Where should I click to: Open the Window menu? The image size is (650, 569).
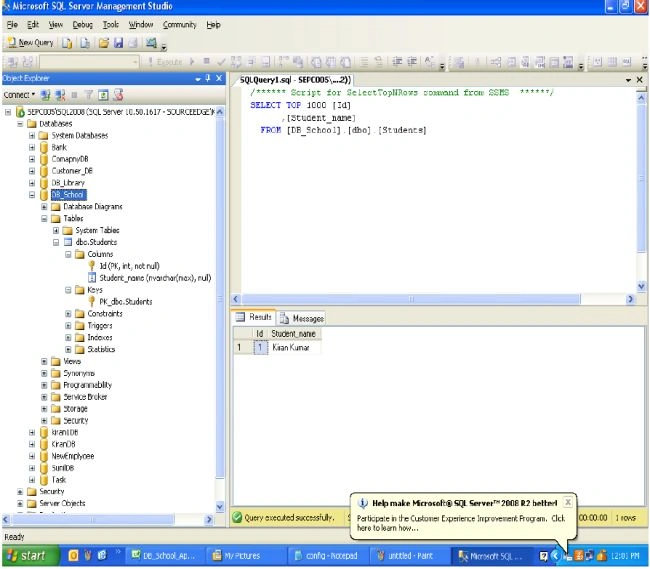pos(141,25)
